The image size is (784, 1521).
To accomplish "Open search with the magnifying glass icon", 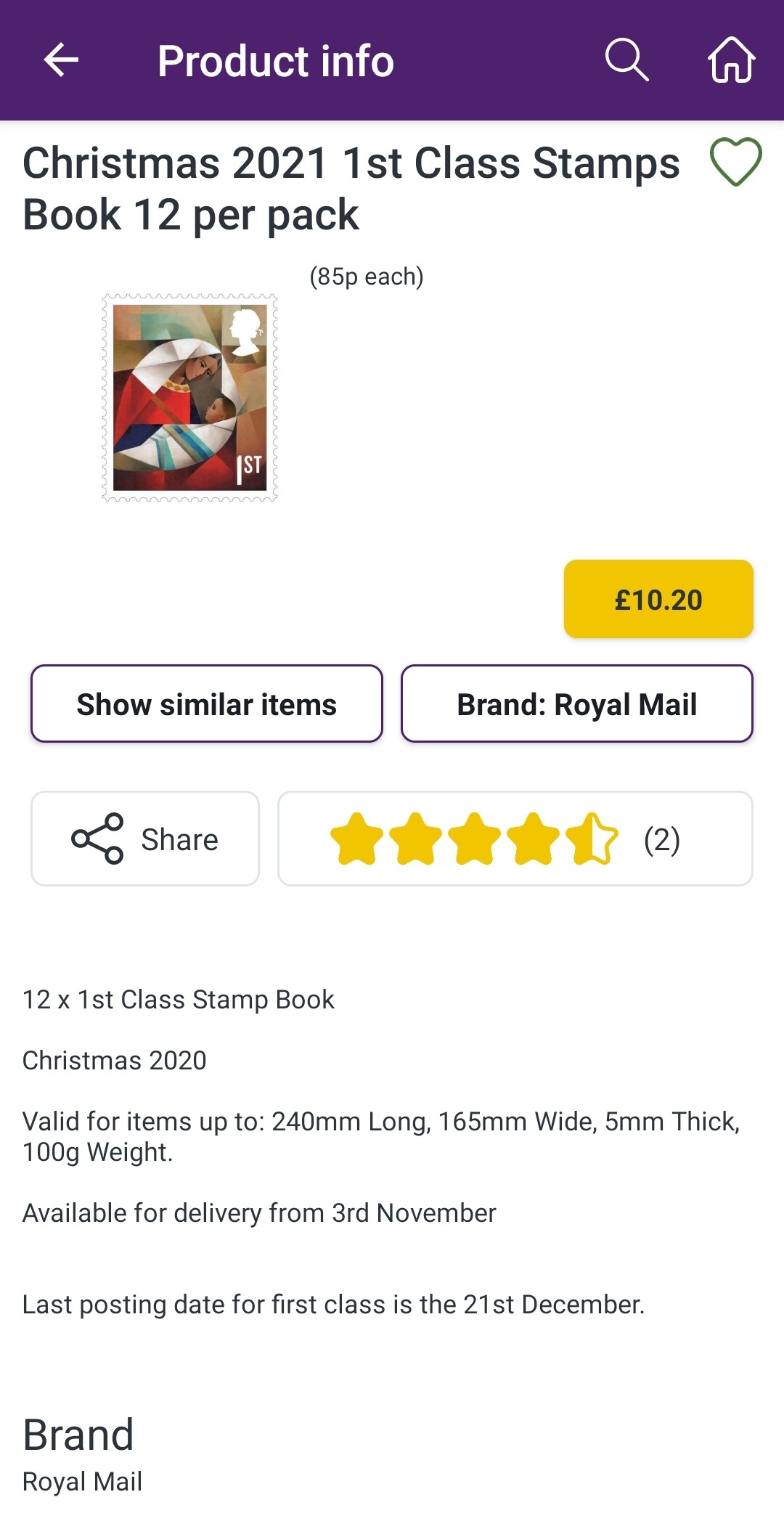I will click(x=626, y=60).
